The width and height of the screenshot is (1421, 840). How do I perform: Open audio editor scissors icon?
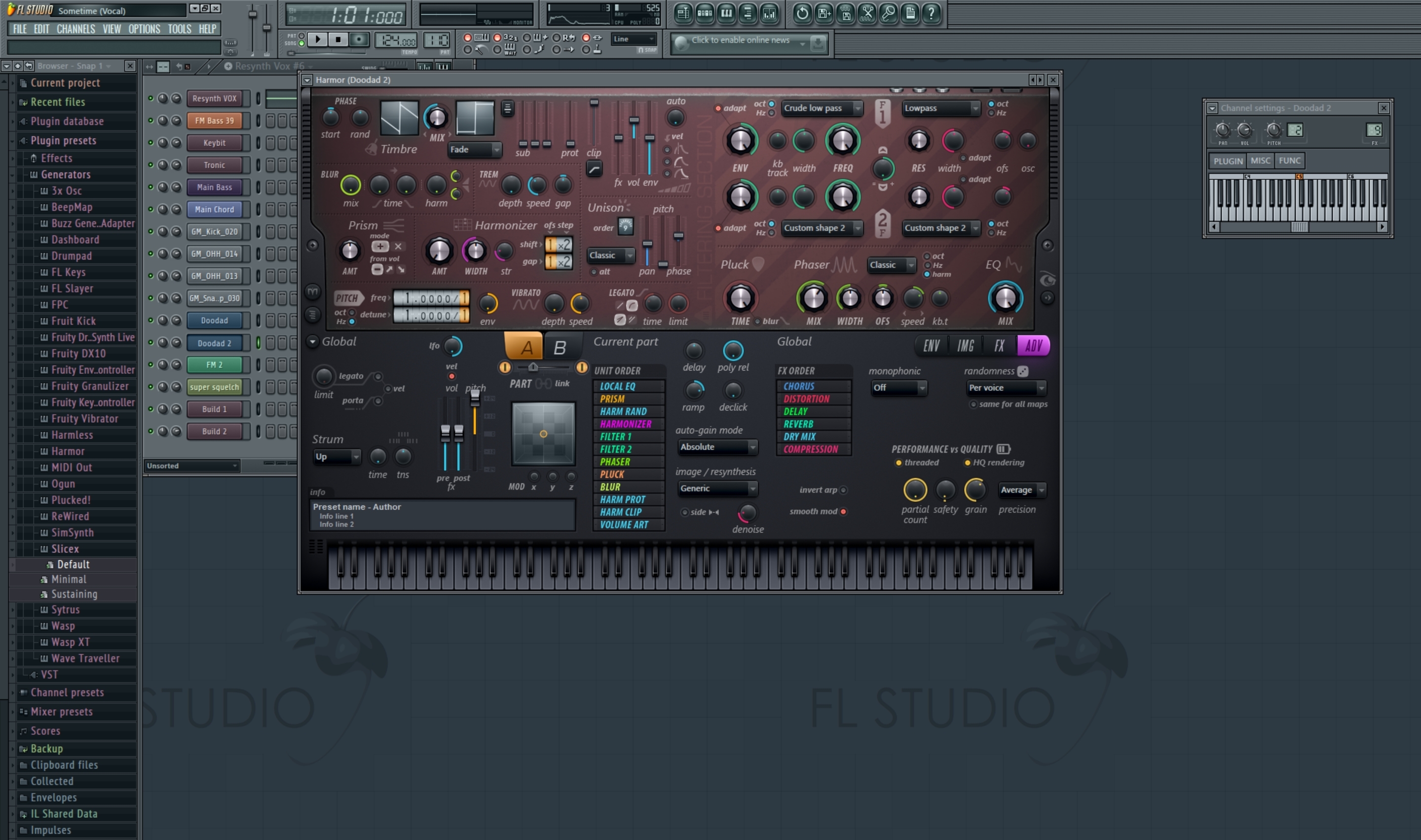tap(867, 13)
